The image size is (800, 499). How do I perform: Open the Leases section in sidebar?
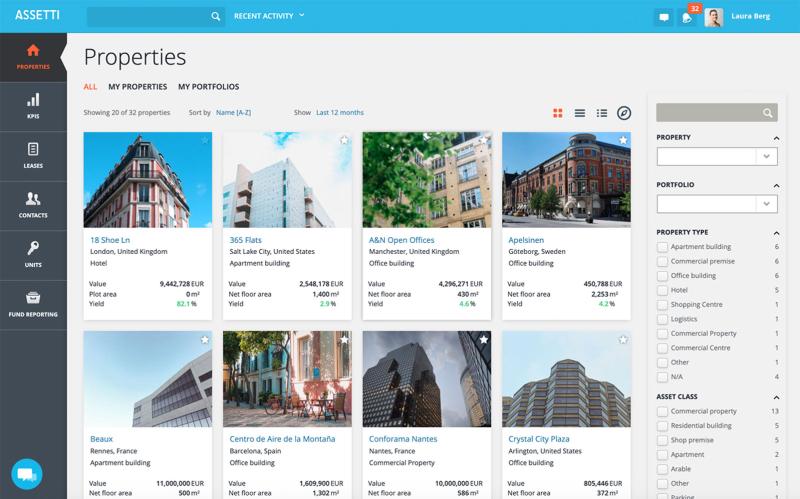pyautogui.click(x=33, y=156)
